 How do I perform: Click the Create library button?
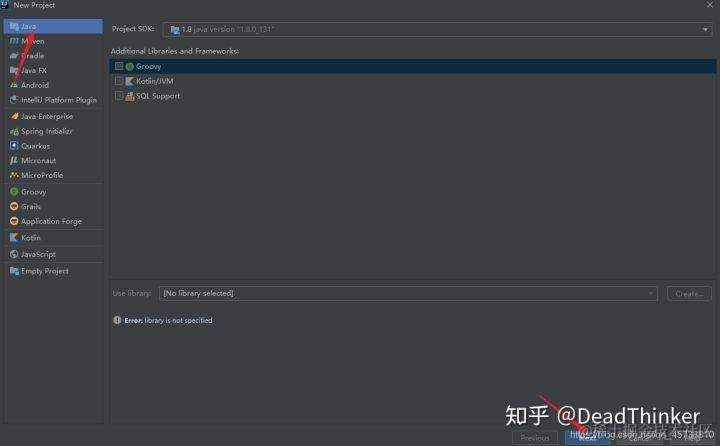pyautogui.click(x=689, y=294)
